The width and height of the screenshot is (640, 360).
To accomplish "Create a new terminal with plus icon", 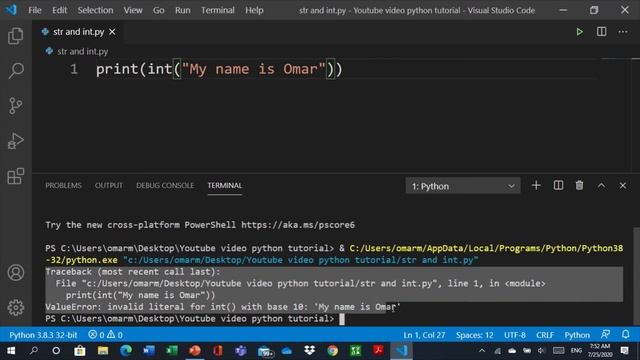I will (536, 186).
